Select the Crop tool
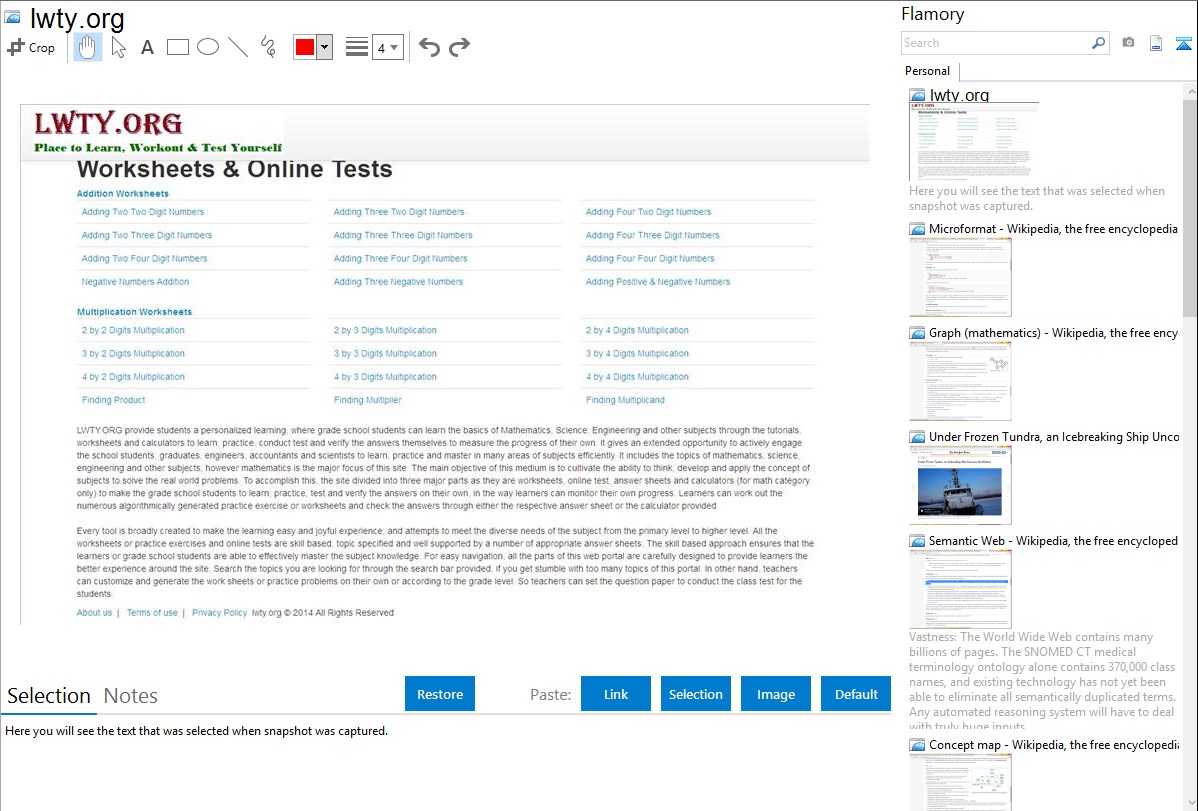The image size is (1198, 811). pyautogui.click(x=31, y=47)
